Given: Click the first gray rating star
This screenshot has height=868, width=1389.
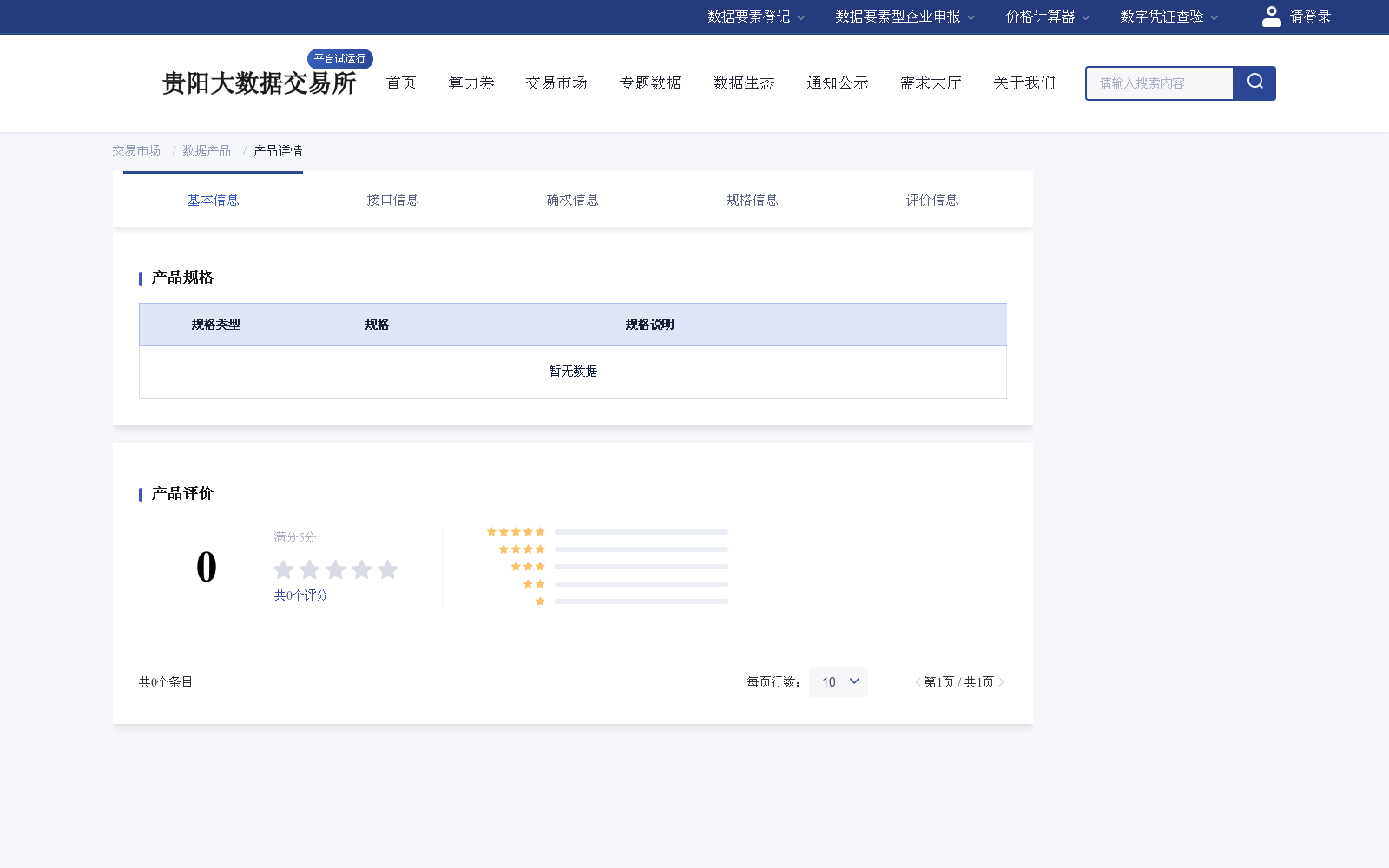Looking at the screenshot, I should [284, 569].
